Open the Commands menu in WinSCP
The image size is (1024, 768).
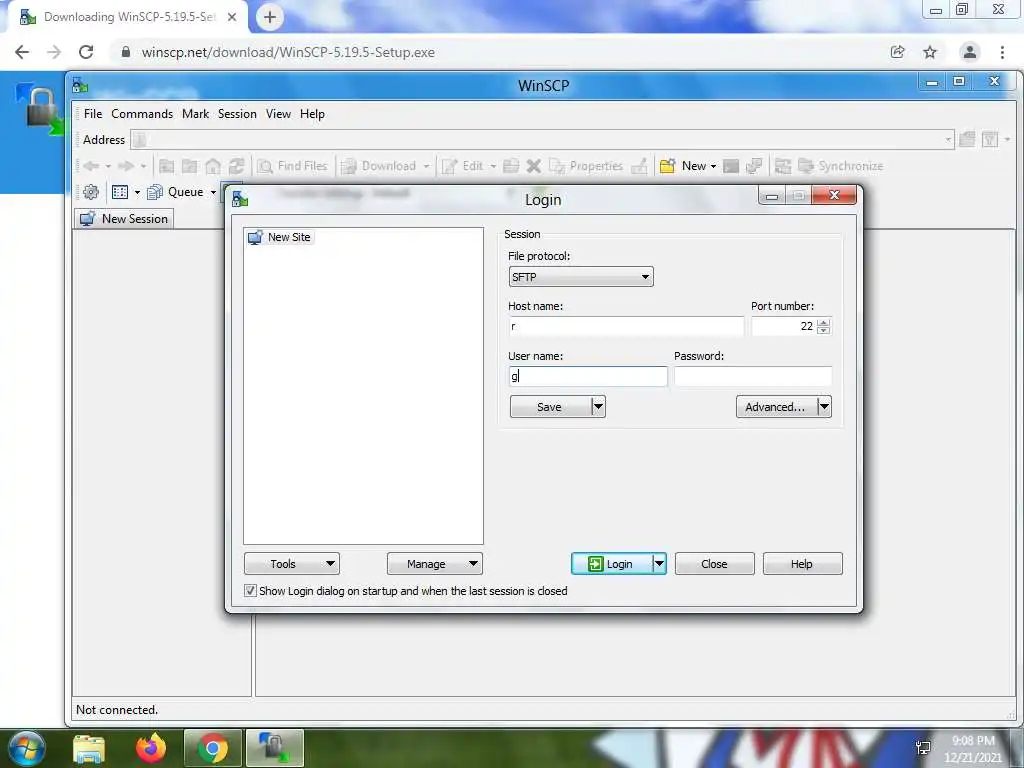142,114
